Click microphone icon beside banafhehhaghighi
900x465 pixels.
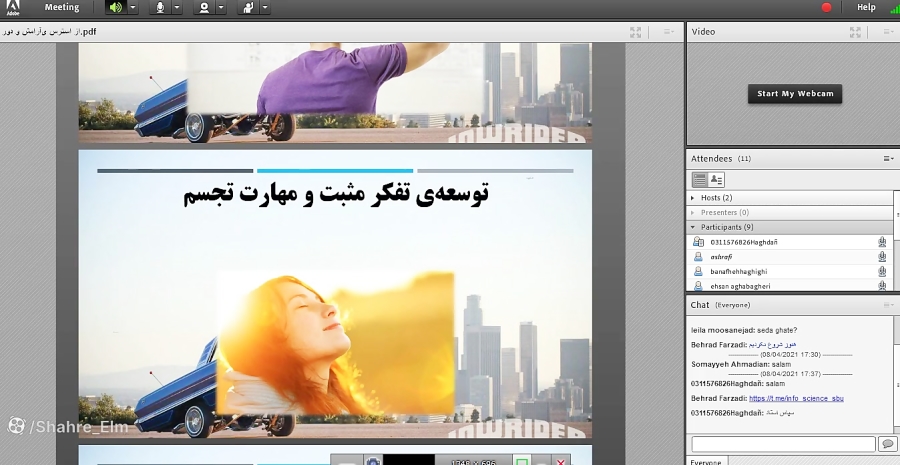point(882,272)
